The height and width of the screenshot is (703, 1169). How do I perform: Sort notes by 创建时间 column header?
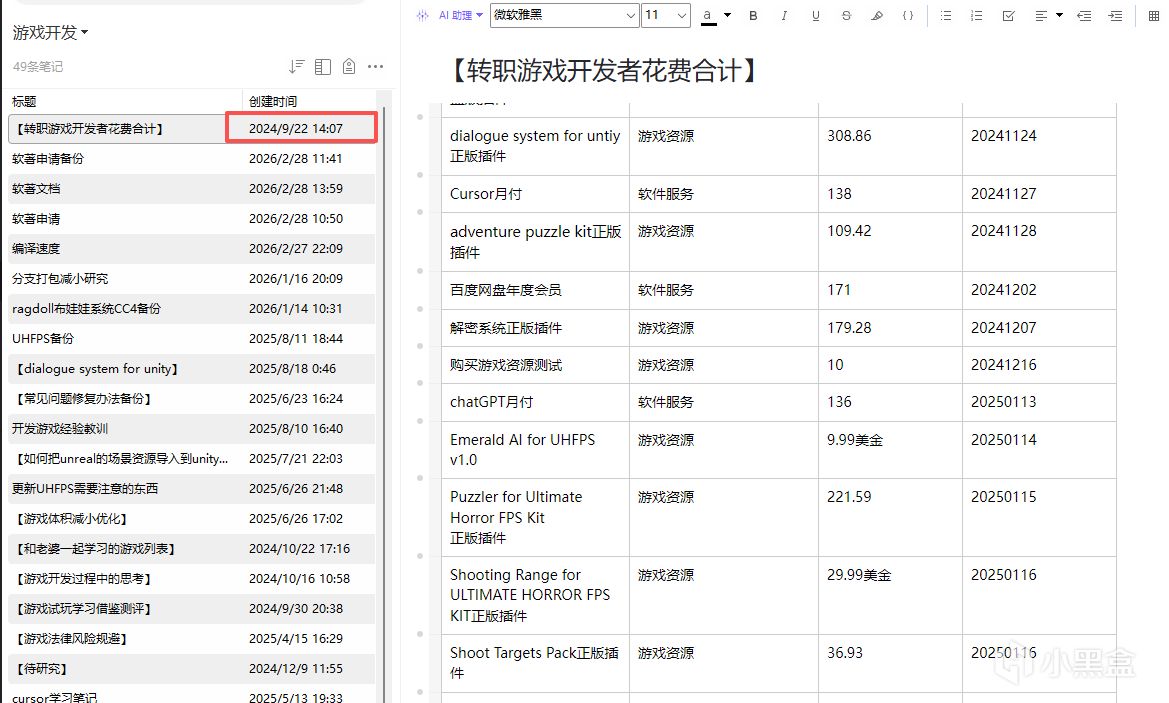tap(273, 101)
